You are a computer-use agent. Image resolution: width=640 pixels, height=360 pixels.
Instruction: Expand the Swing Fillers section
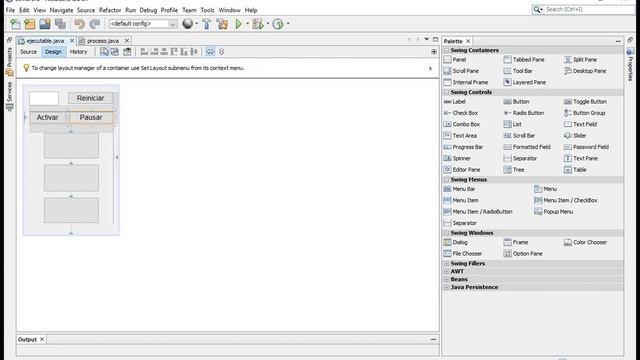pyautogui.click(x=447, y=264)
